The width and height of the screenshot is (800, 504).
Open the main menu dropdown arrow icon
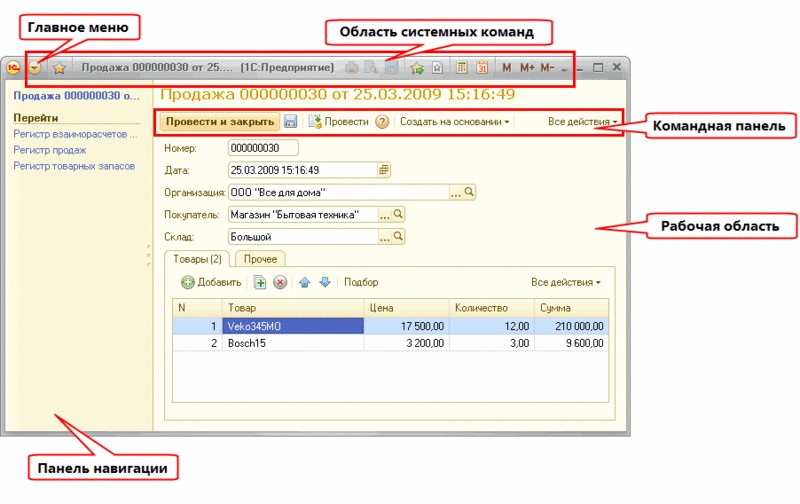coord(35,67)
